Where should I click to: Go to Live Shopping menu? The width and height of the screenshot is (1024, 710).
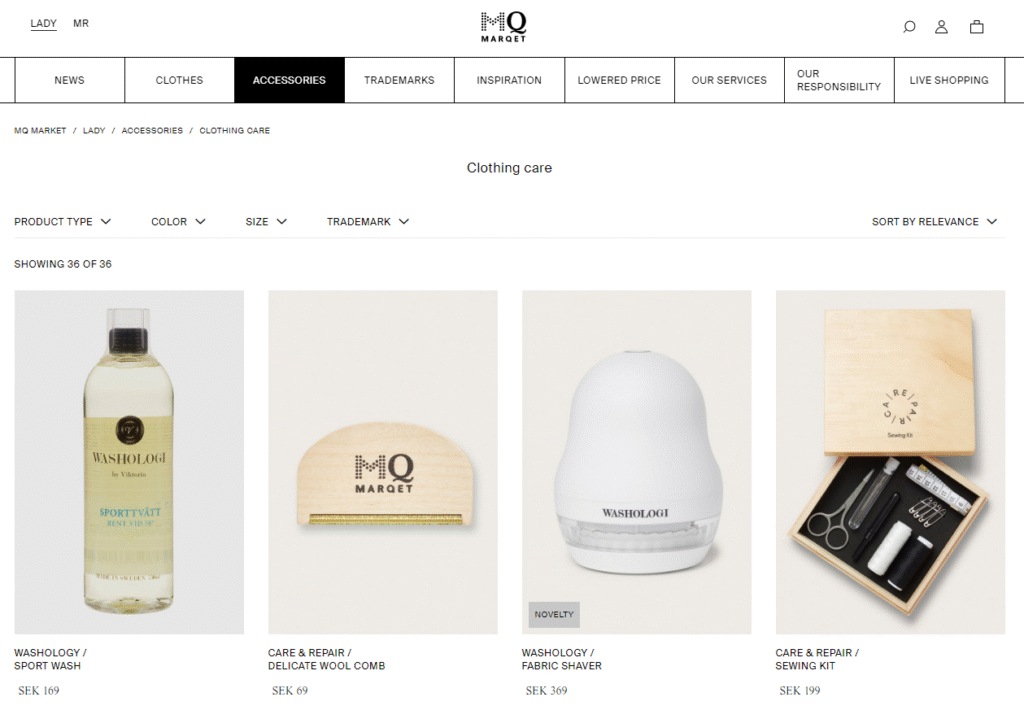click(949, 80)
